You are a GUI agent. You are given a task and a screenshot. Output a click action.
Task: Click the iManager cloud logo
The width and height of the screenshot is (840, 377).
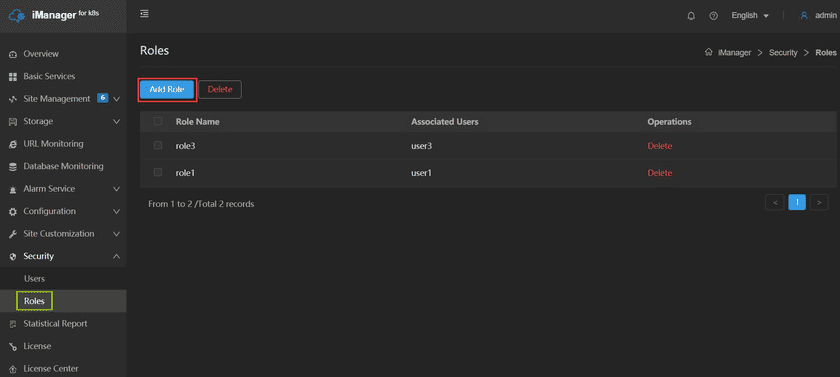coord(17,16)
